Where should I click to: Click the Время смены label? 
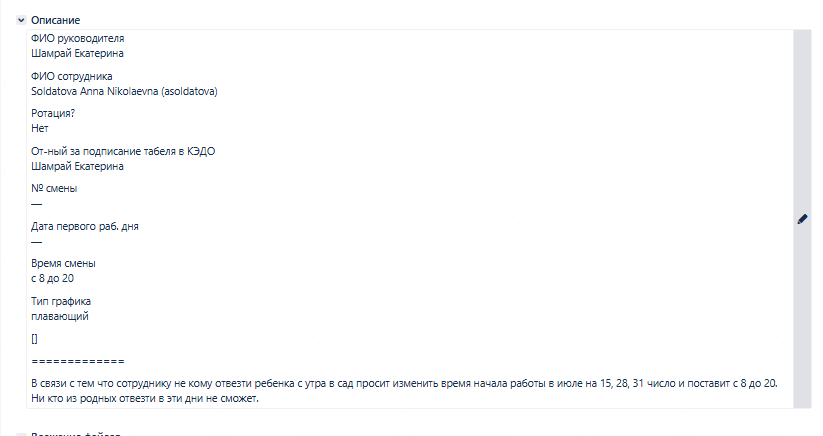(x=63, y=263)
